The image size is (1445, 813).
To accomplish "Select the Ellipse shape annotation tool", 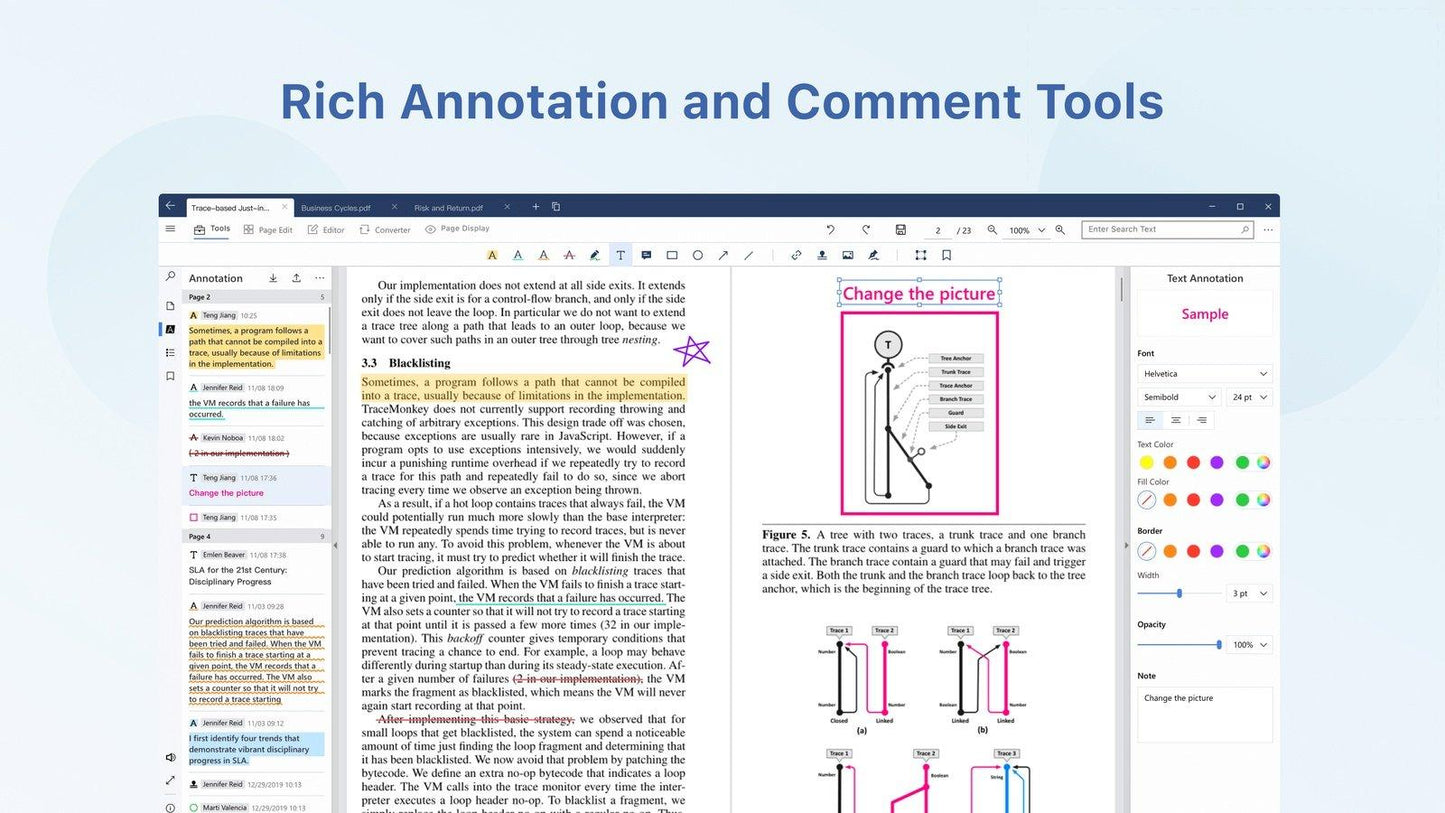I will (698, 255).
